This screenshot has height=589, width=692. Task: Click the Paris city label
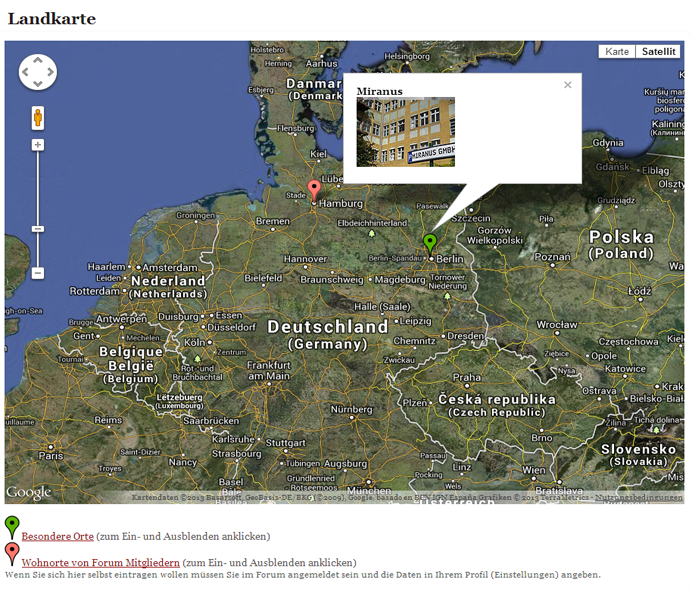click(51, 456)
